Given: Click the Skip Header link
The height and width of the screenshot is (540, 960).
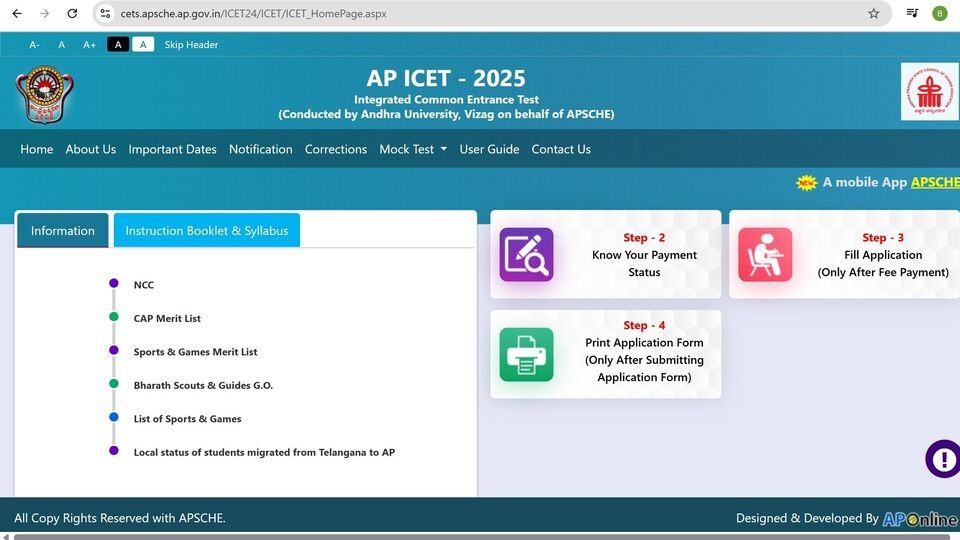Looking at the screenshot, I should point(191,45).
